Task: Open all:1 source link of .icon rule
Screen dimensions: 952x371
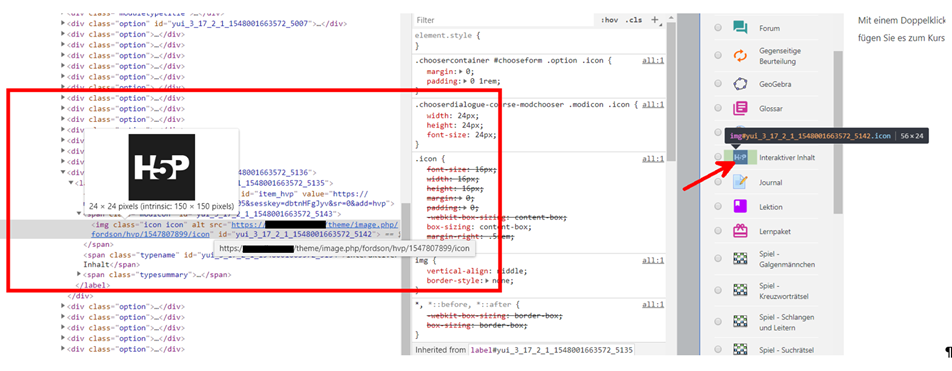Action: point(653,159)
